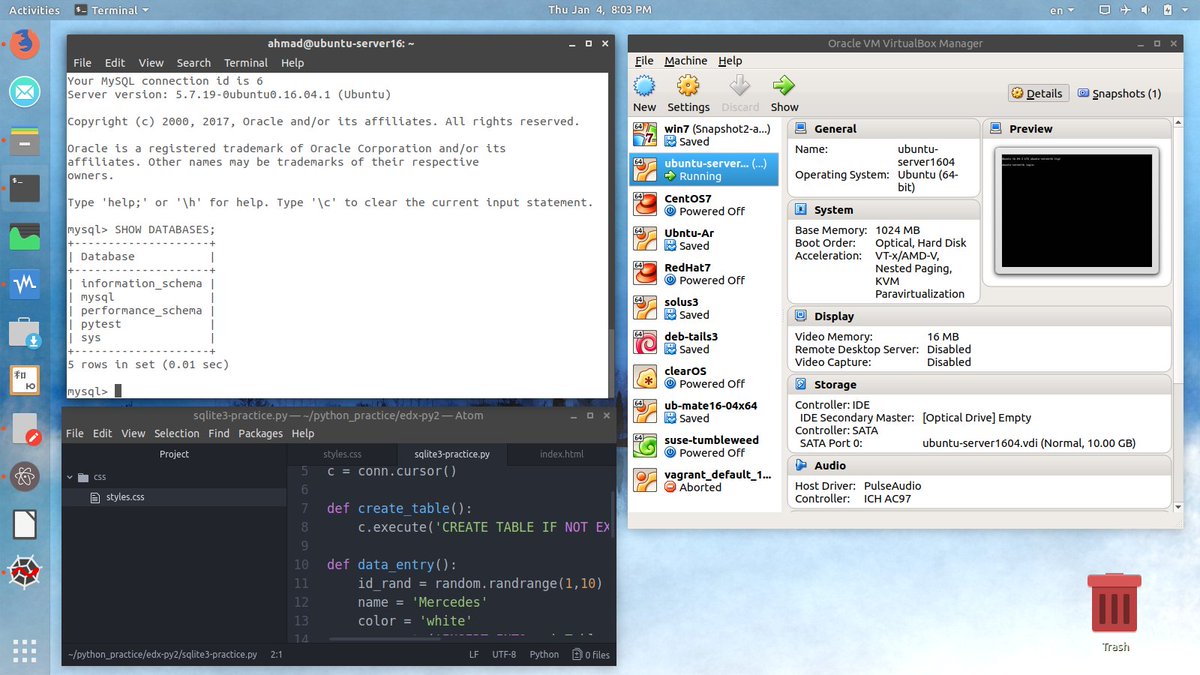Change UTF-8 encoding in Atom status bar

click(x=504, y=655)
